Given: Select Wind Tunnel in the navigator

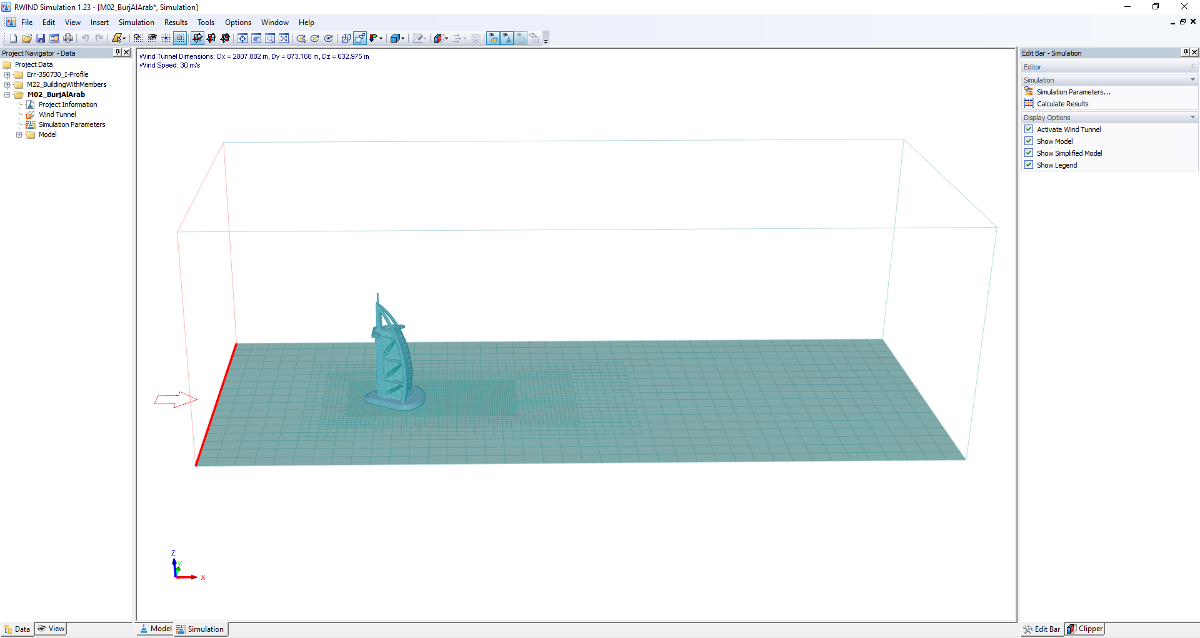Looking at the screenshot, I should 57,114.
